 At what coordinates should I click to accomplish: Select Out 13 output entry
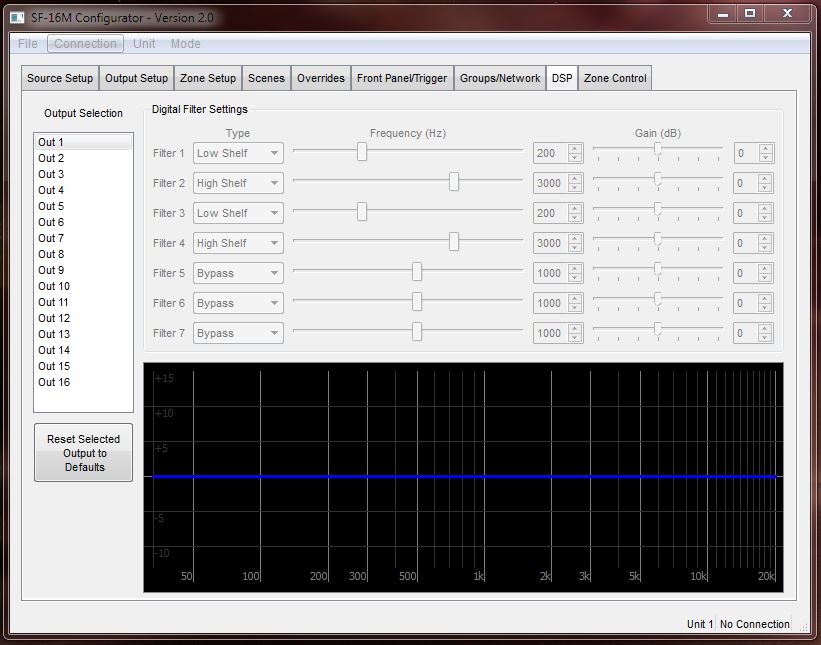click(x=83, y=334)
